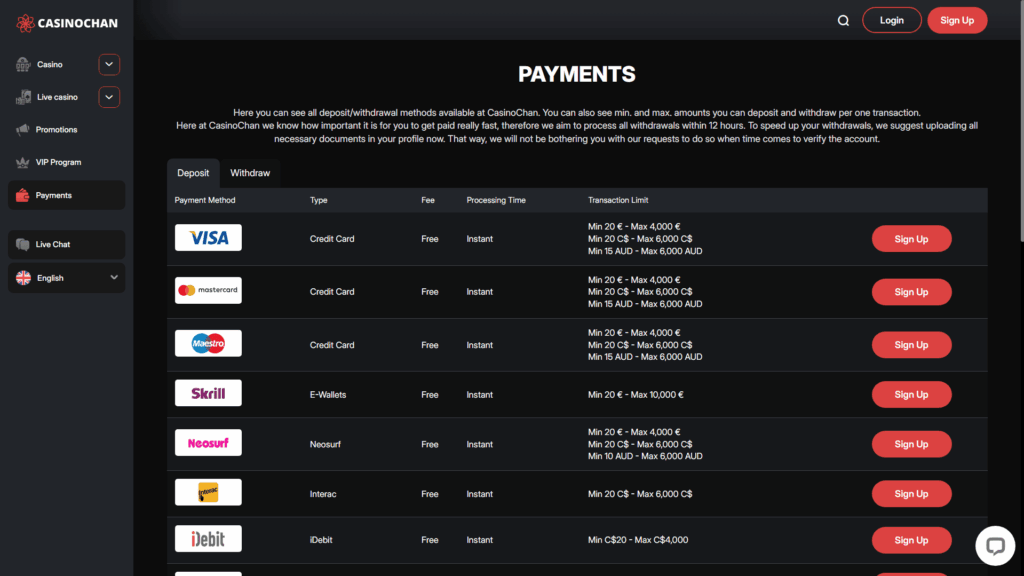Open the search magnifier icon
Image resolution: width=1024 pixels, height=576 pixels.
(843, 19)
